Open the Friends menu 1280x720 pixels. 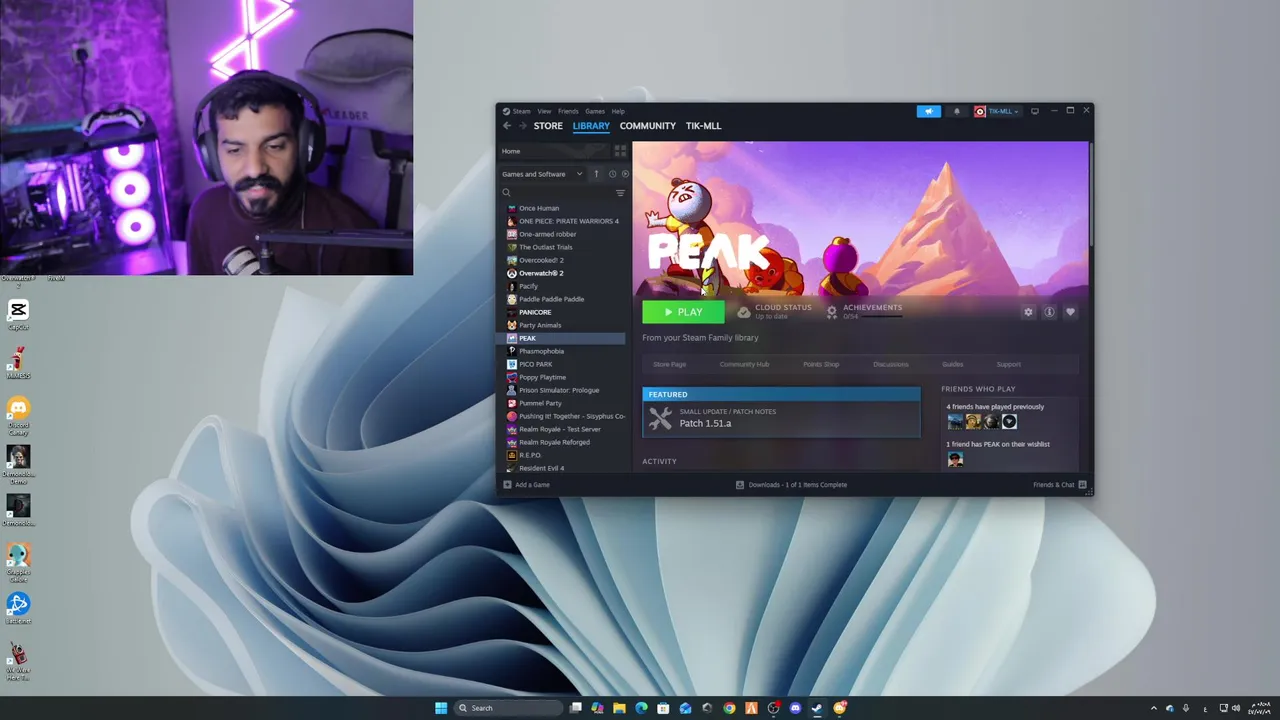click(568, 111)
